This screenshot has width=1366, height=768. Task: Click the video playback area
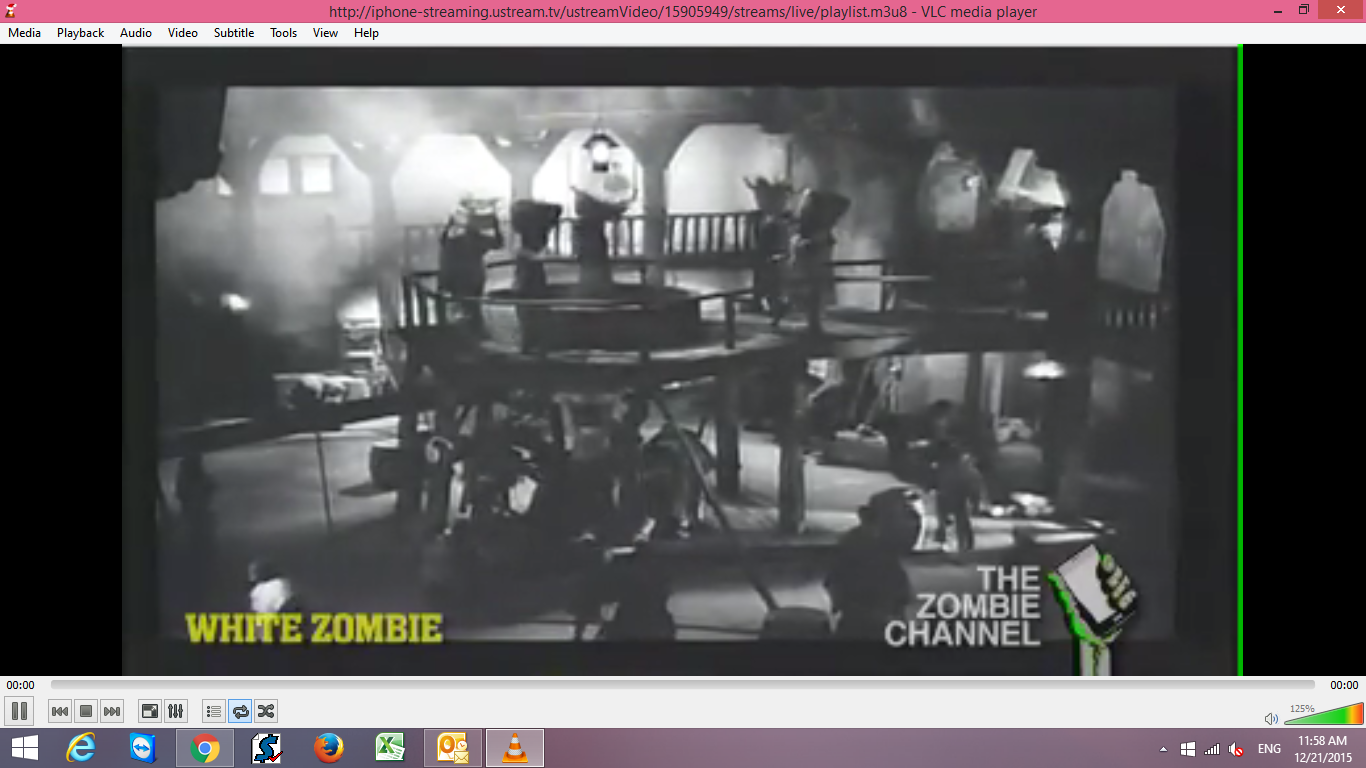point(682,360)
